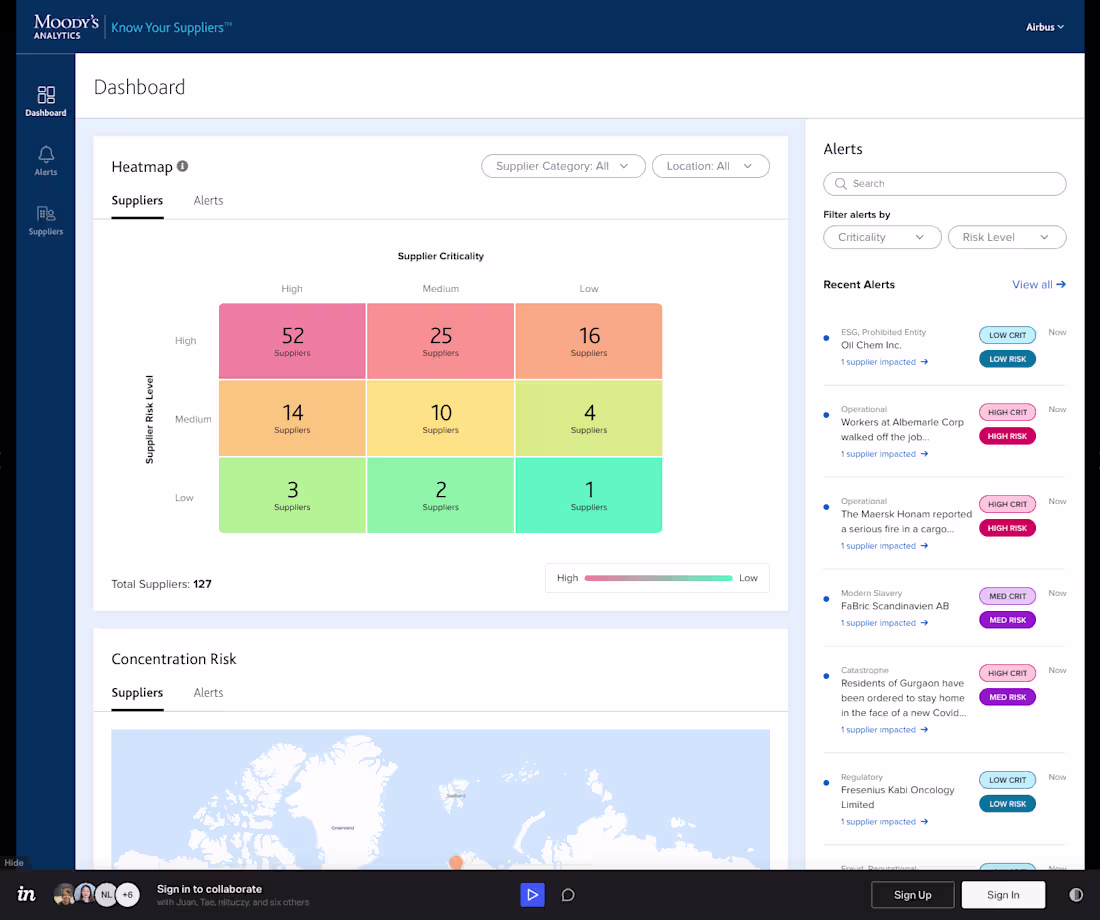Hide the collaboration bar using the Hide tab
The width and height of the screenshot is (1100, 920).
click(x=13, y=862)
